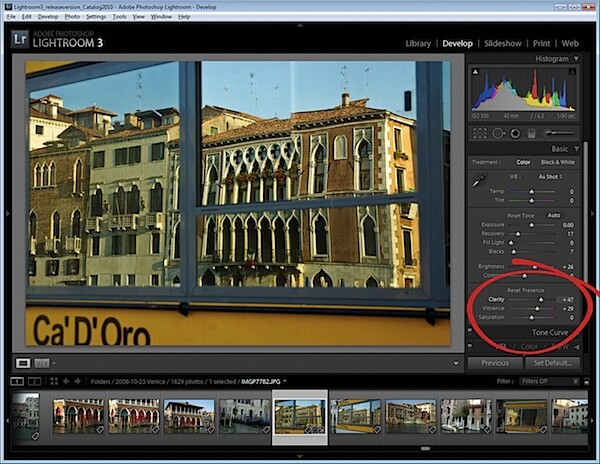Toggle the filmstrip filter switch icon
This screenshot has height=464, width=600.
(x=587, y=381)
